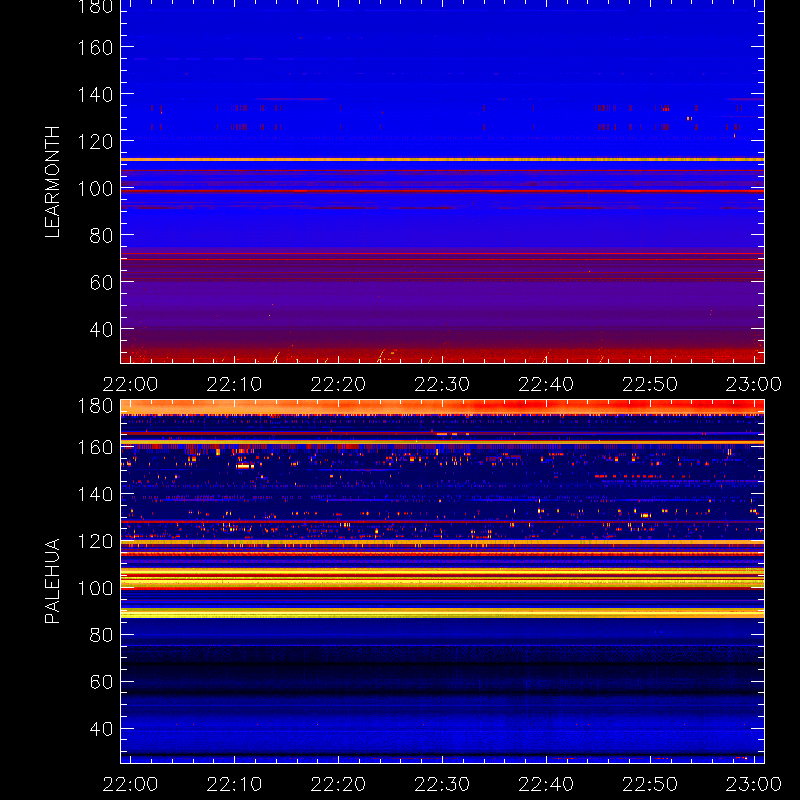The width and height of the screenshot is (800, 800).
Task: Click the 22:30 time label under the Learmonth plot
Action: pos(442,384)
